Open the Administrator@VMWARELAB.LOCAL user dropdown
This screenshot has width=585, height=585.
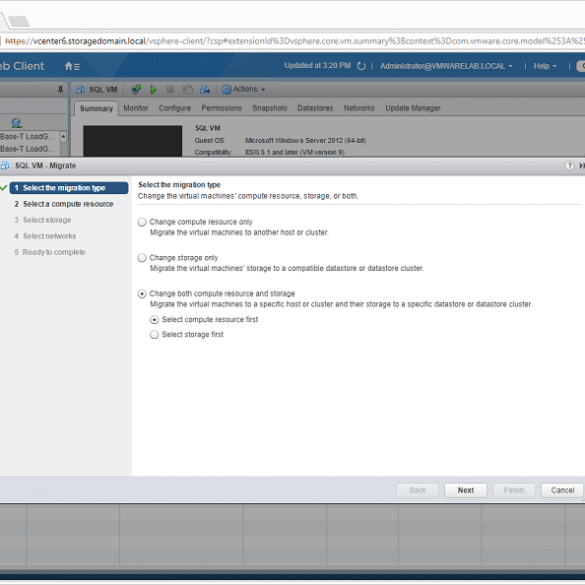coord(446,66)
